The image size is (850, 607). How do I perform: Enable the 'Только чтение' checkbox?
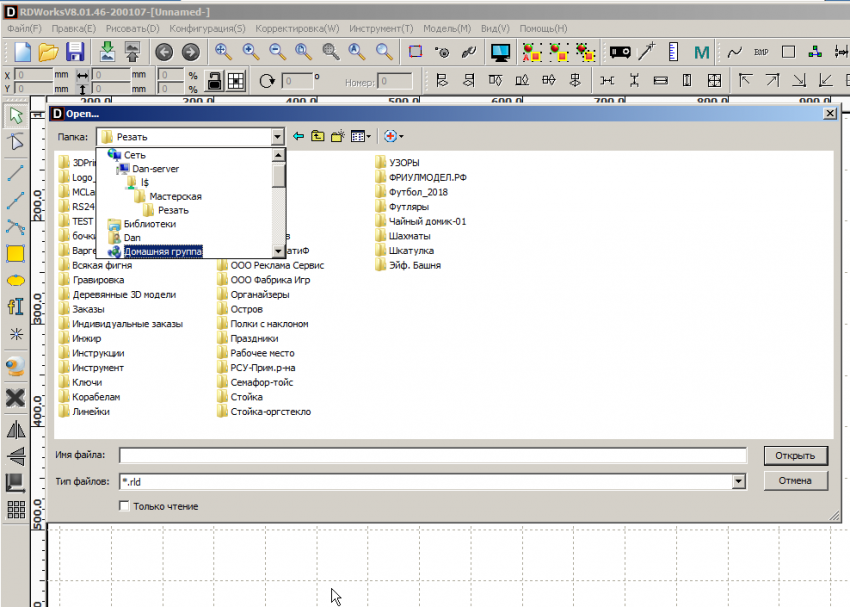pos(124,507)
